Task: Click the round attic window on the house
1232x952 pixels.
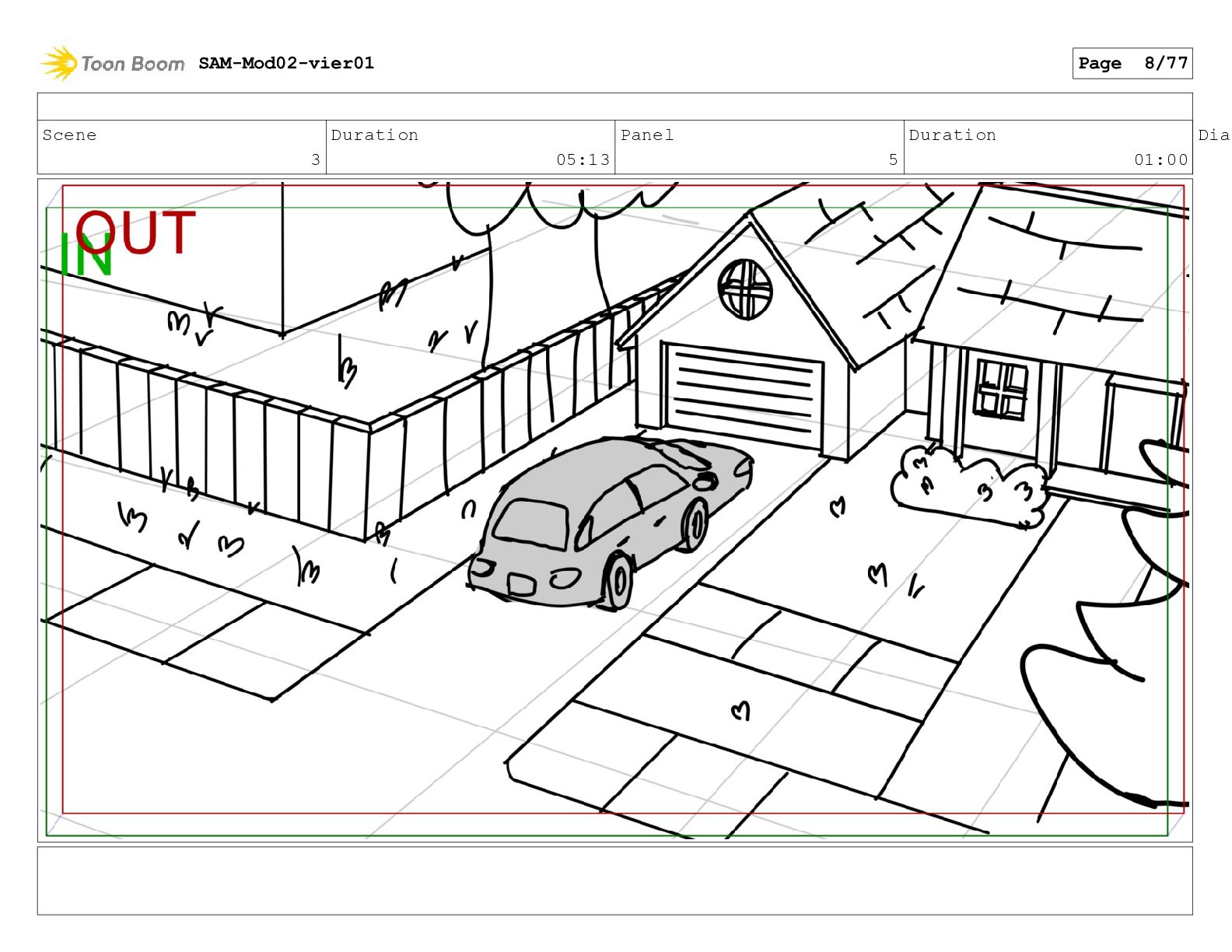Action: coord(745,289)
